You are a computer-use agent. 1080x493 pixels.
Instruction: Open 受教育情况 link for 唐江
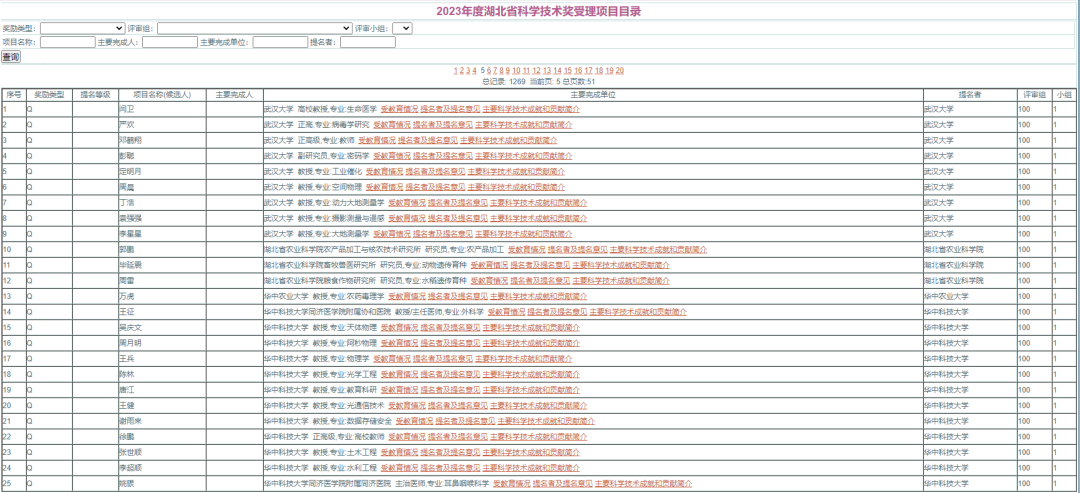coord(399,390)
